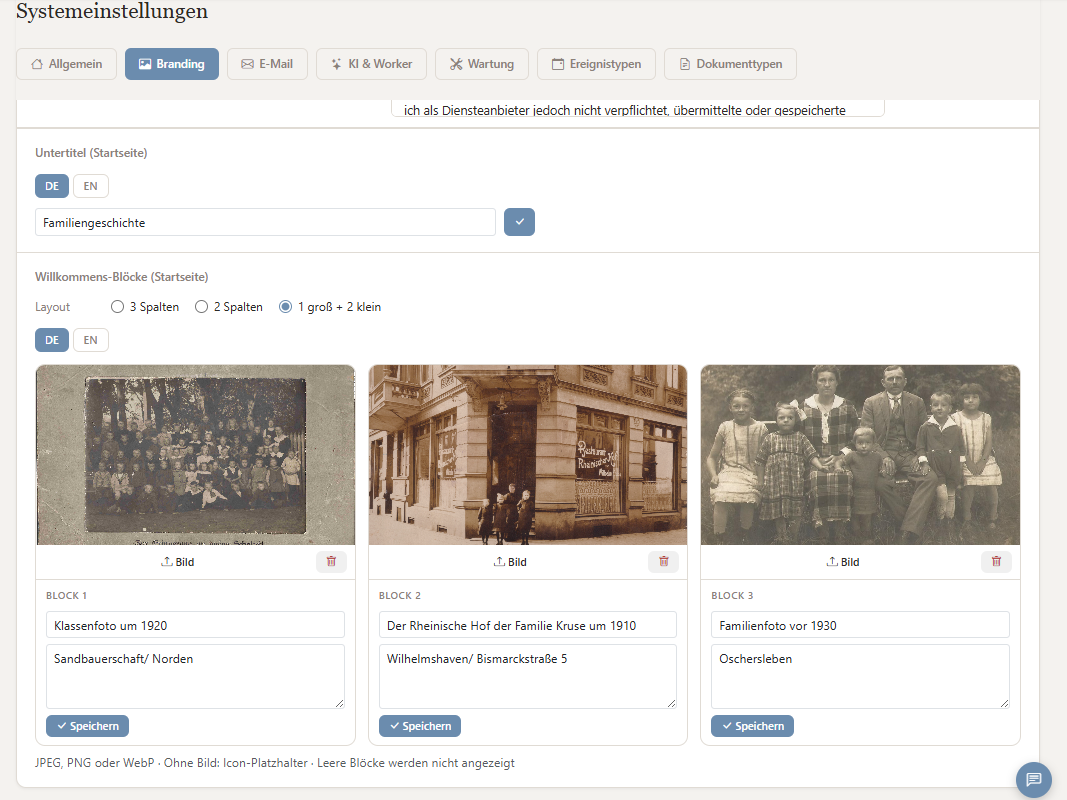Click the Oschersleben description box

point(860,676)
